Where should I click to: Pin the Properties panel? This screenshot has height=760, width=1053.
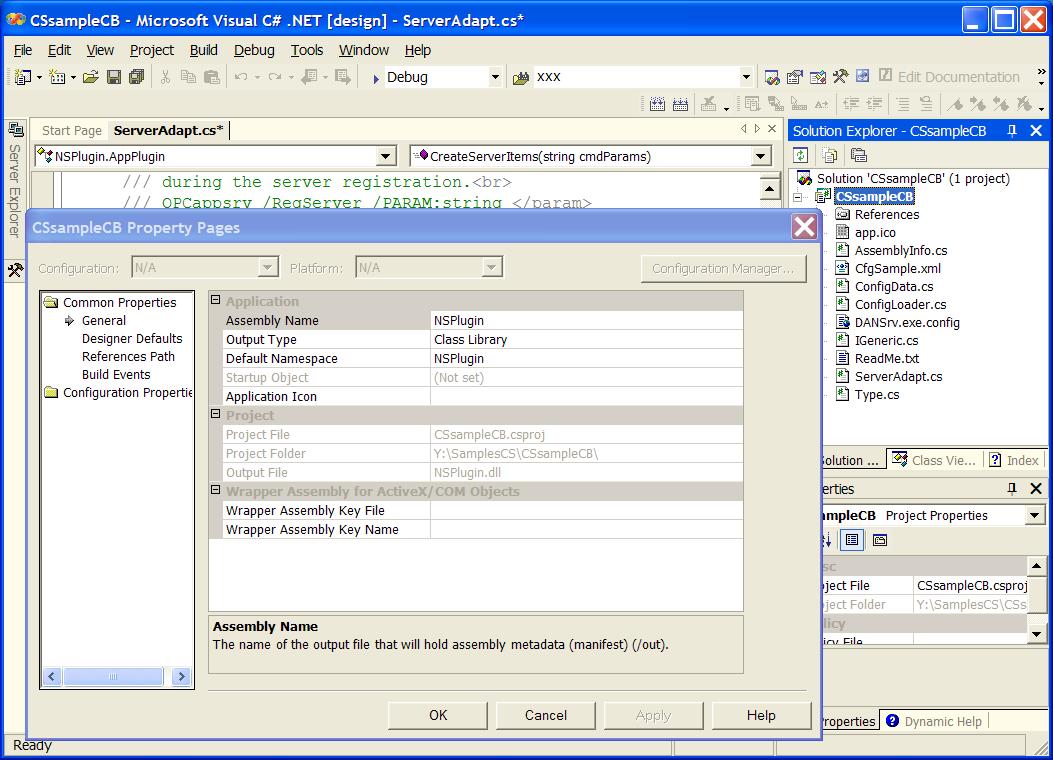click(1012, 489)
